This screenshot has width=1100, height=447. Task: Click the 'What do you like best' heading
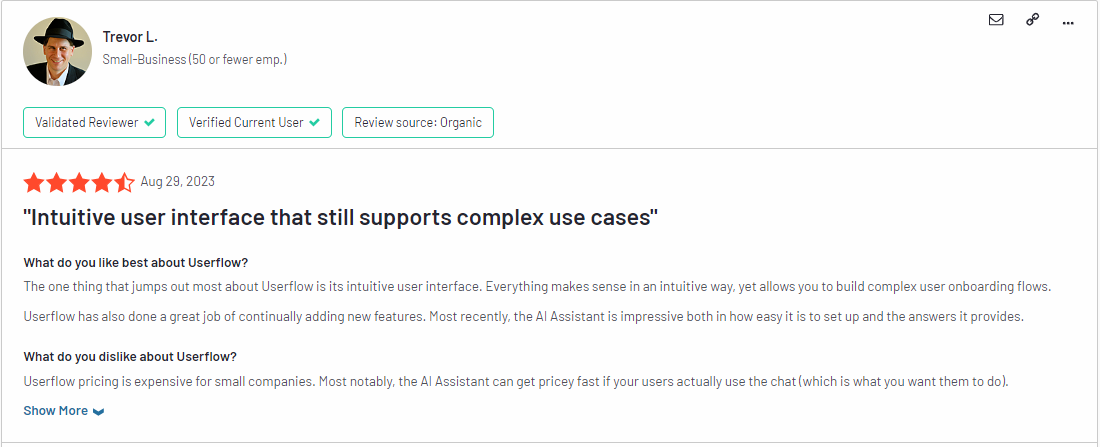(x=136, y=262)
